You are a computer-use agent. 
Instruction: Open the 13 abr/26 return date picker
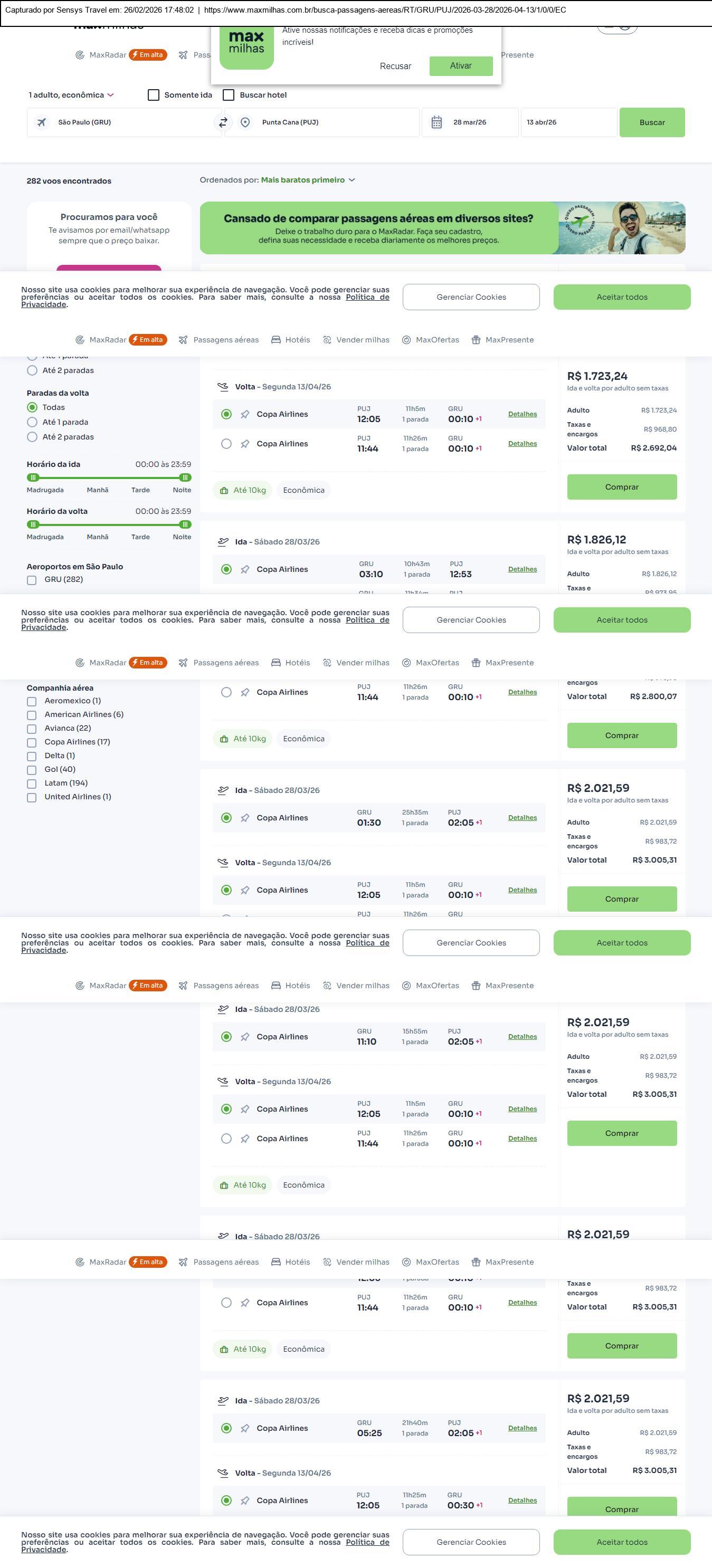click(x=568, y=122)
